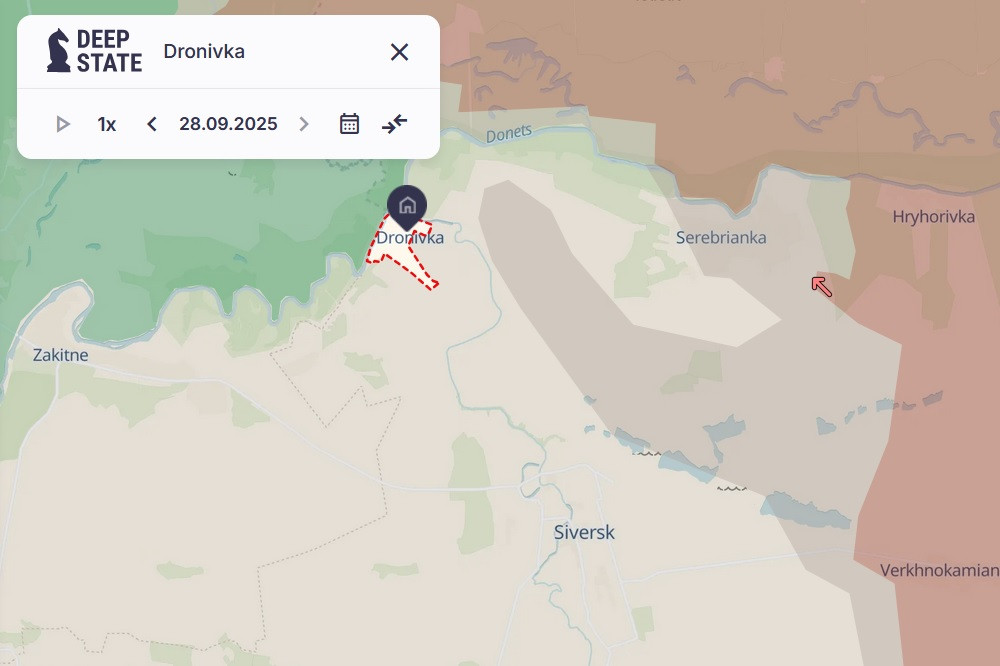Click the DeepState knight logo
Screen dimensions: 1000x666
tap(59, 50)
